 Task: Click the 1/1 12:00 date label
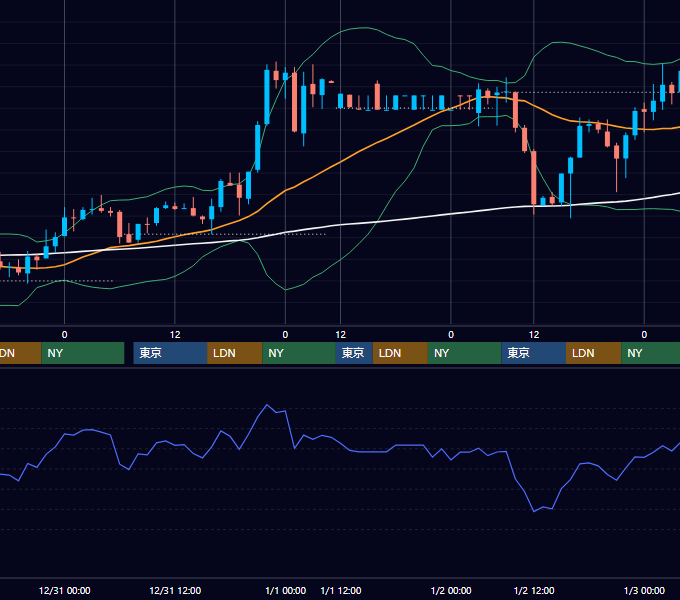tap(341, 590)
